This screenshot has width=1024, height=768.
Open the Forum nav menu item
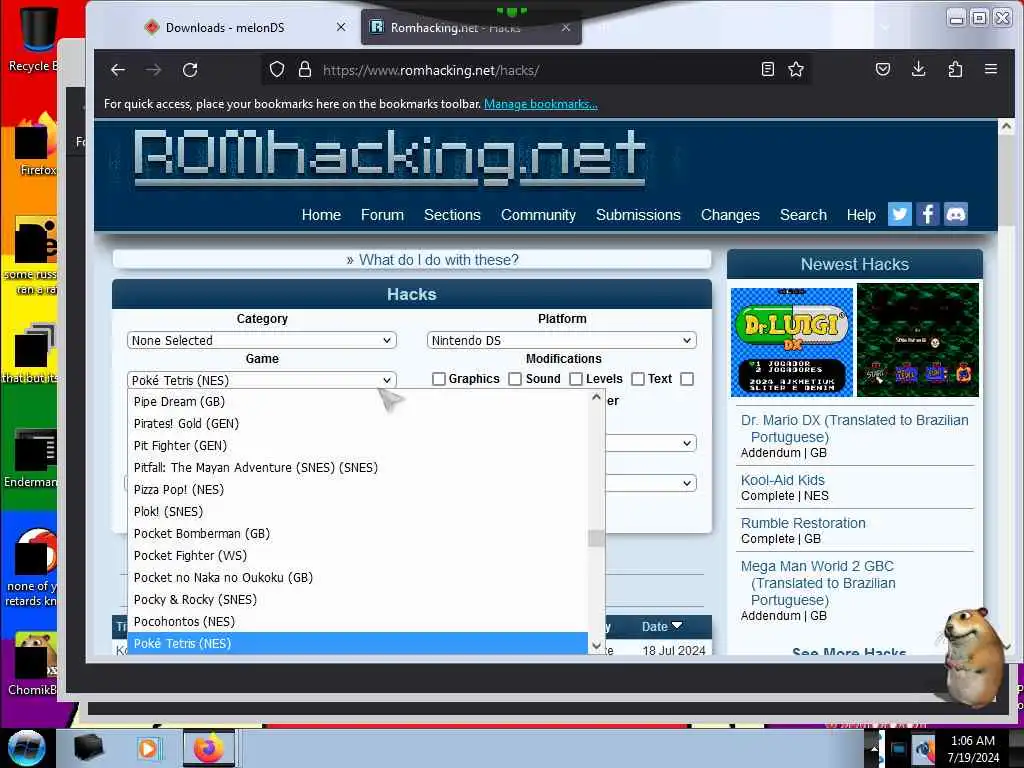click(382, 215)
